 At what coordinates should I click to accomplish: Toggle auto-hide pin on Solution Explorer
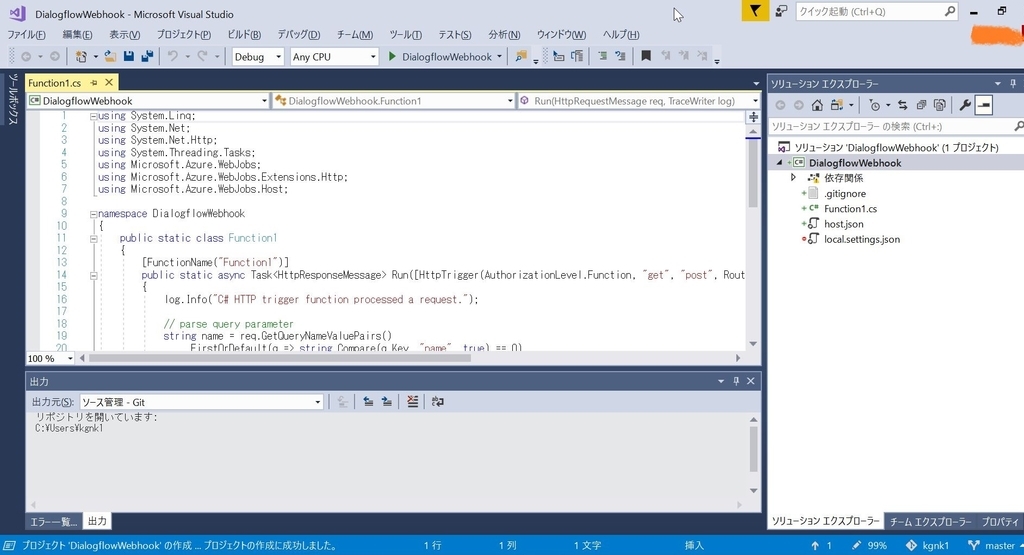(x=1013, y=84)
